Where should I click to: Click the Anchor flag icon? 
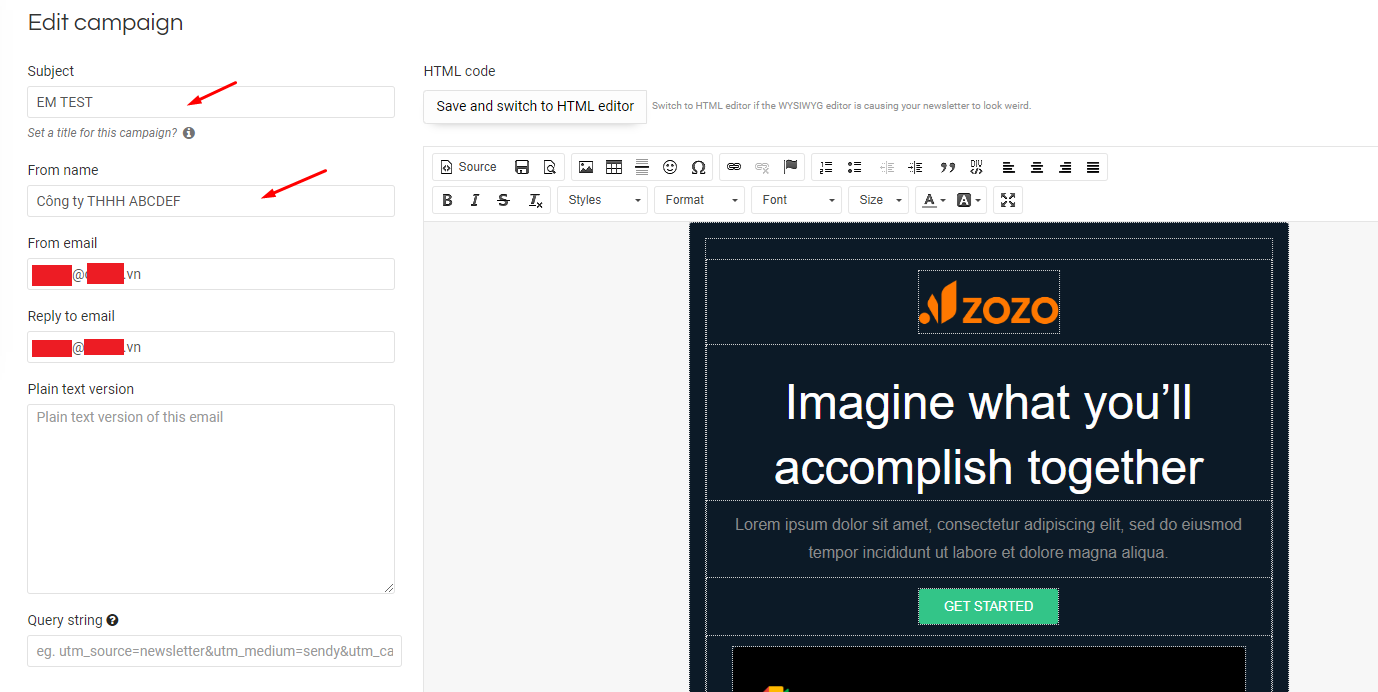(x=790, y=167)
